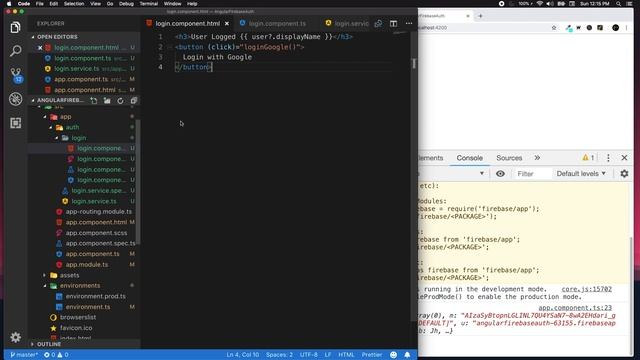This screenshot has height=360, width=640.
Task: Click New Folder icon in explorer header
Action: click(x=107, y=100)
